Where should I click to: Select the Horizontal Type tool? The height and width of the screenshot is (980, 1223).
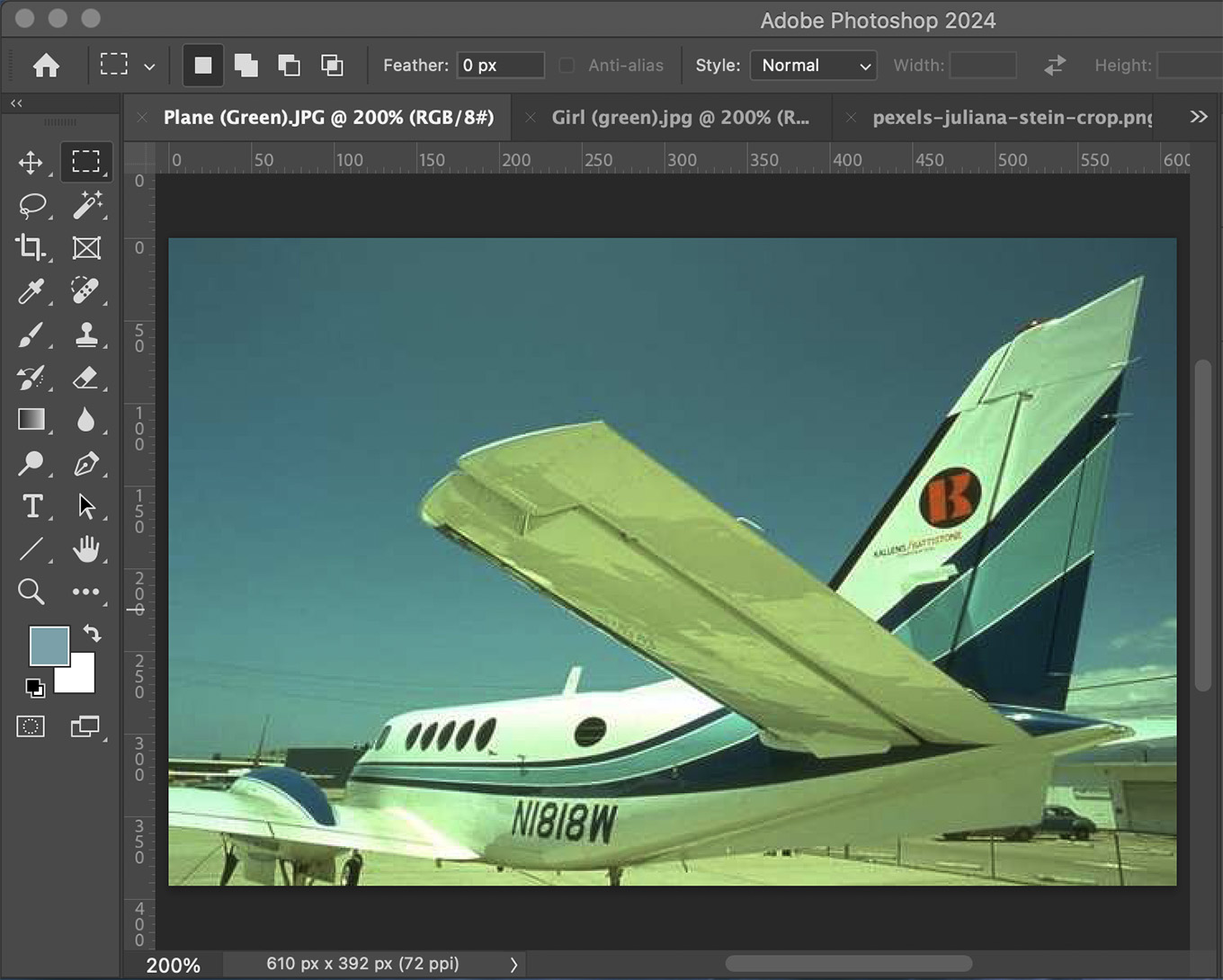tap(32, 506)
